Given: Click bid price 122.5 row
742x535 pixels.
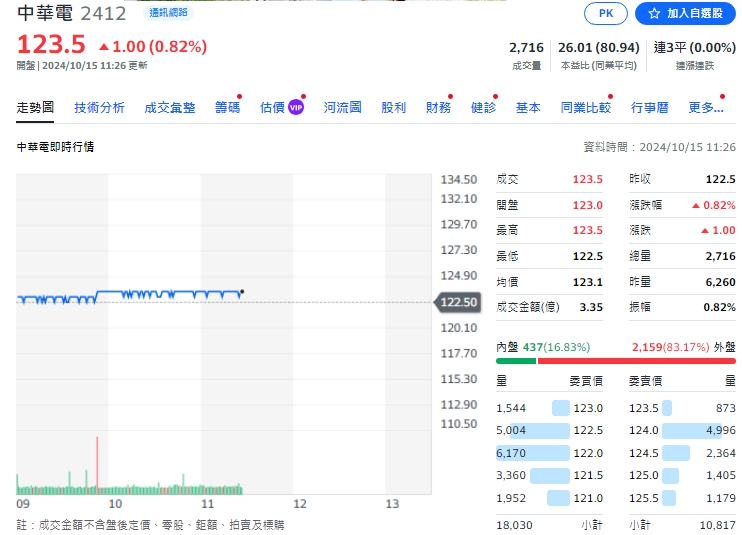Looking at the screenshot, I should click(x=549, y=430).
